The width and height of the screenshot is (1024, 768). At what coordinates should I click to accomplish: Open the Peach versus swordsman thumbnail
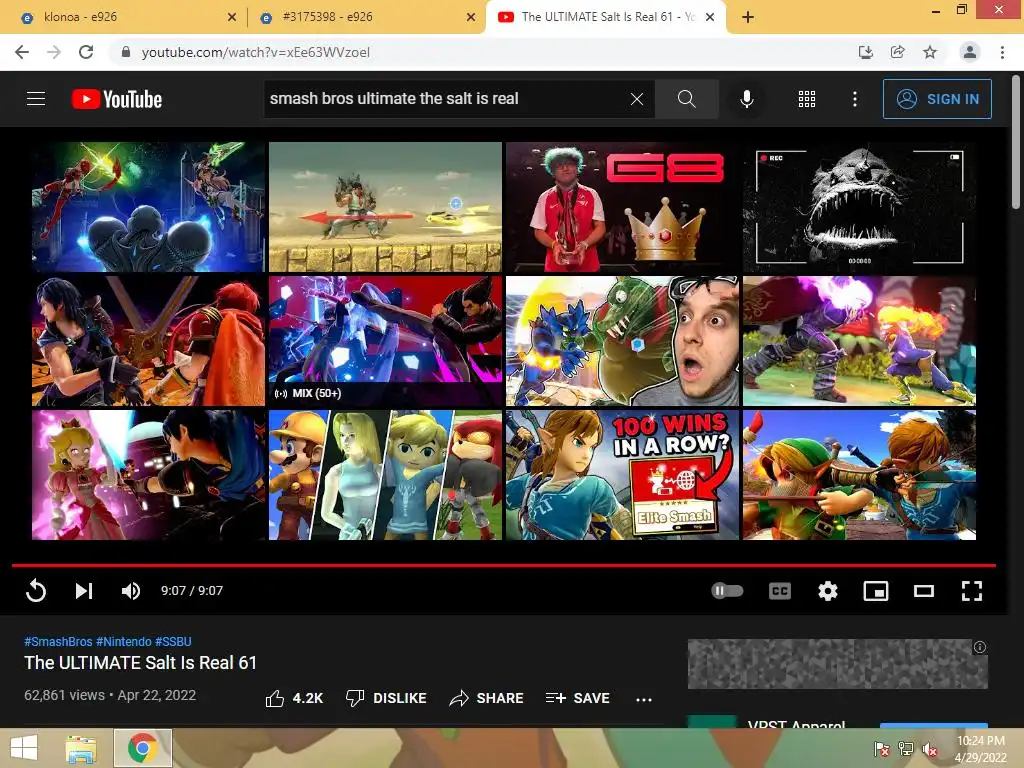(x=148, y=475)
